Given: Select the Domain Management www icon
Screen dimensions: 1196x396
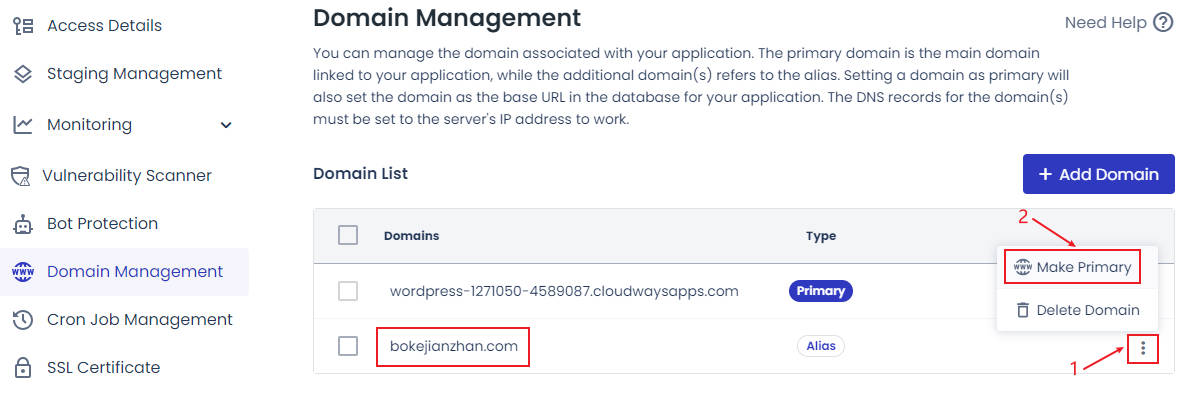Looking at the screenshot, I should 24,272.
